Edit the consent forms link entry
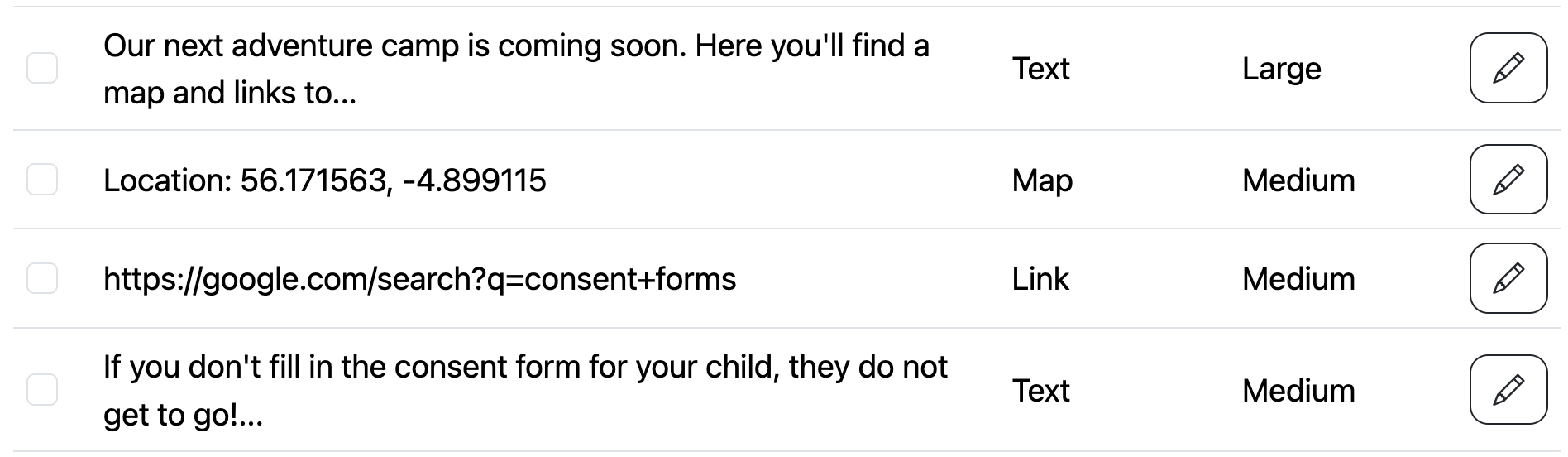The width and height of the screenshot is (1568, 457). click(x=1508, y=278)
